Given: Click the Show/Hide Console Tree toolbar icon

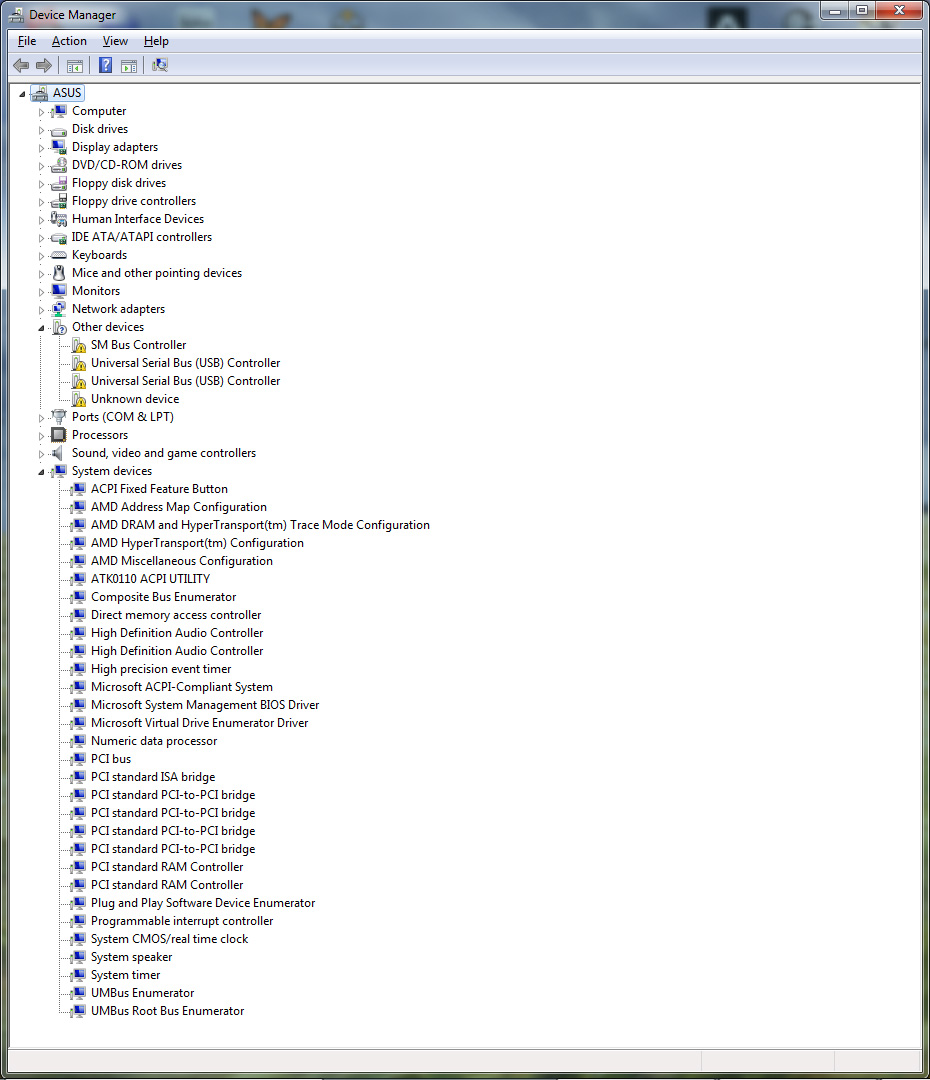Looking at the screenshot, I should [x=75, y=66].
